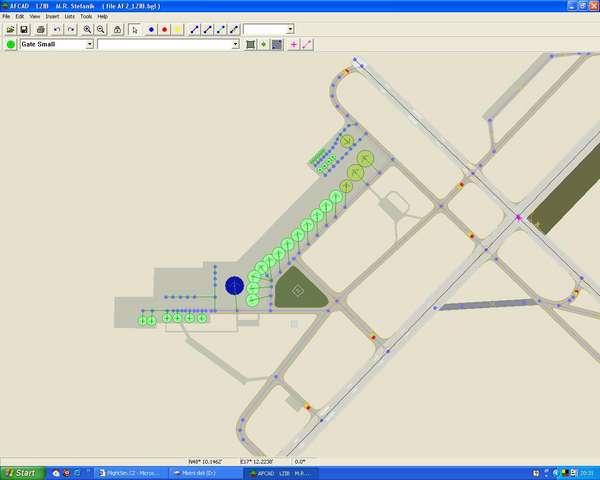
Task: Open the taxiway designator dropdown on top toolbar
Action: (290, 29)
